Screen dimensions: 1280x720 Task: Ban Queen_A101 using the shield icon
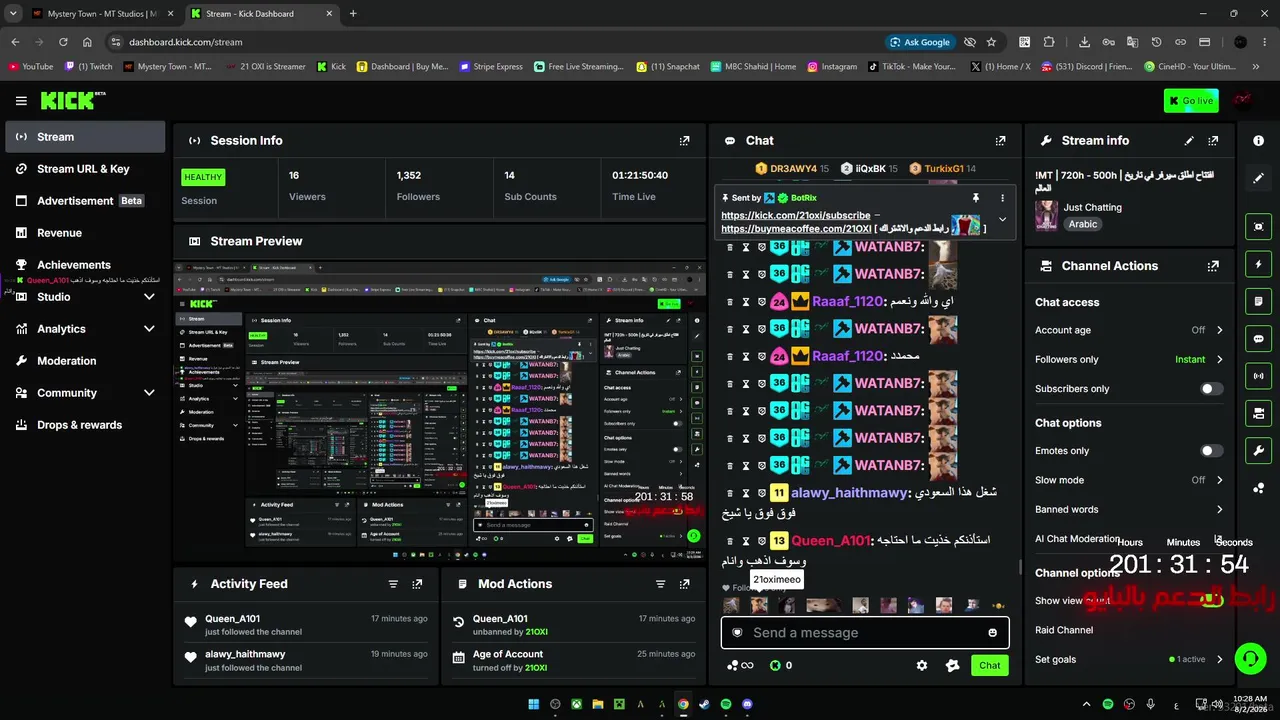761,541
